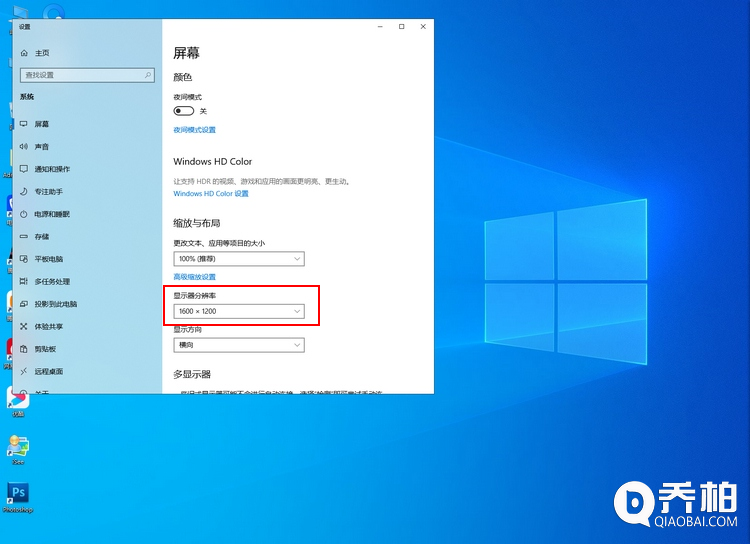Viewport: 750px width, 544px height.
Task: Click the 查找设置 search field
Action: click(87, 75)
